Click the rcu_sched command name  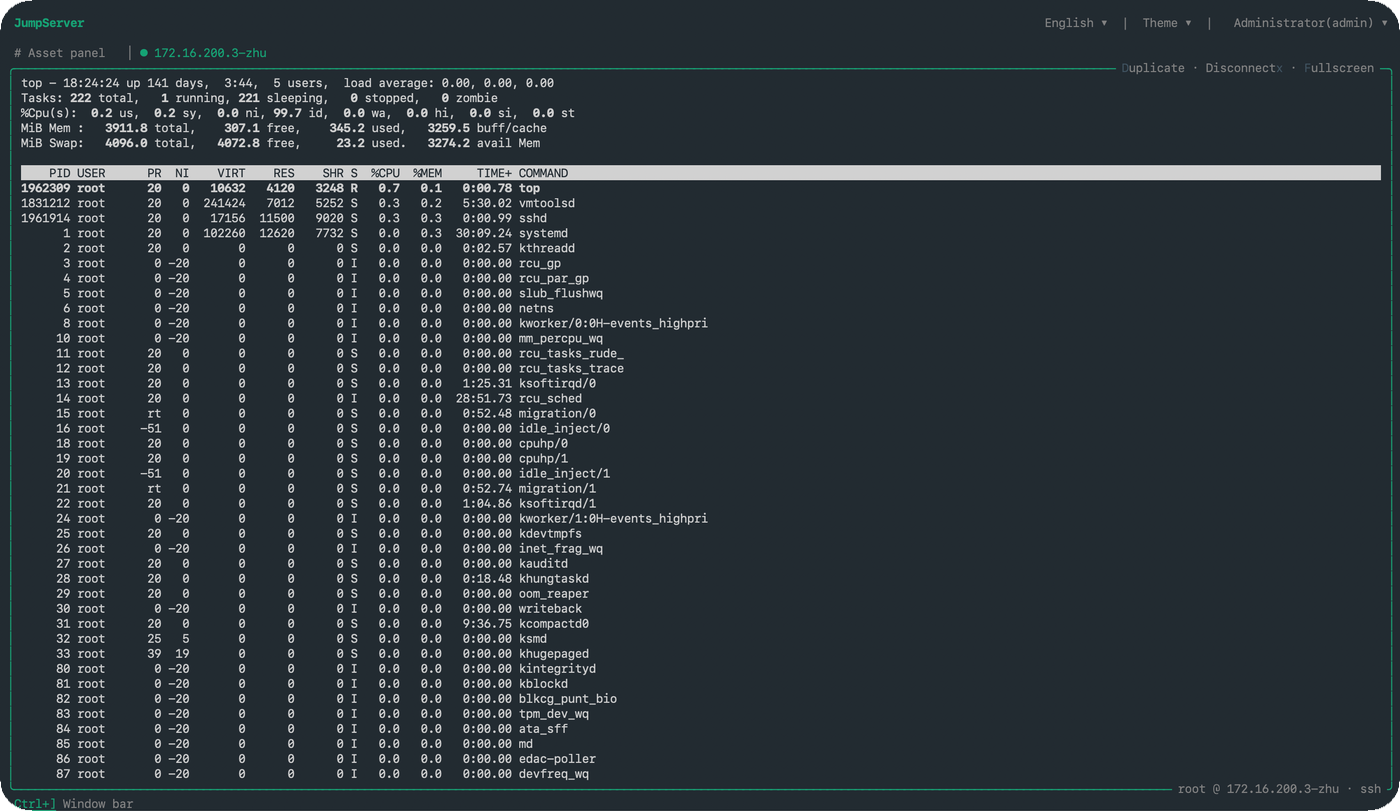point(550,398)
